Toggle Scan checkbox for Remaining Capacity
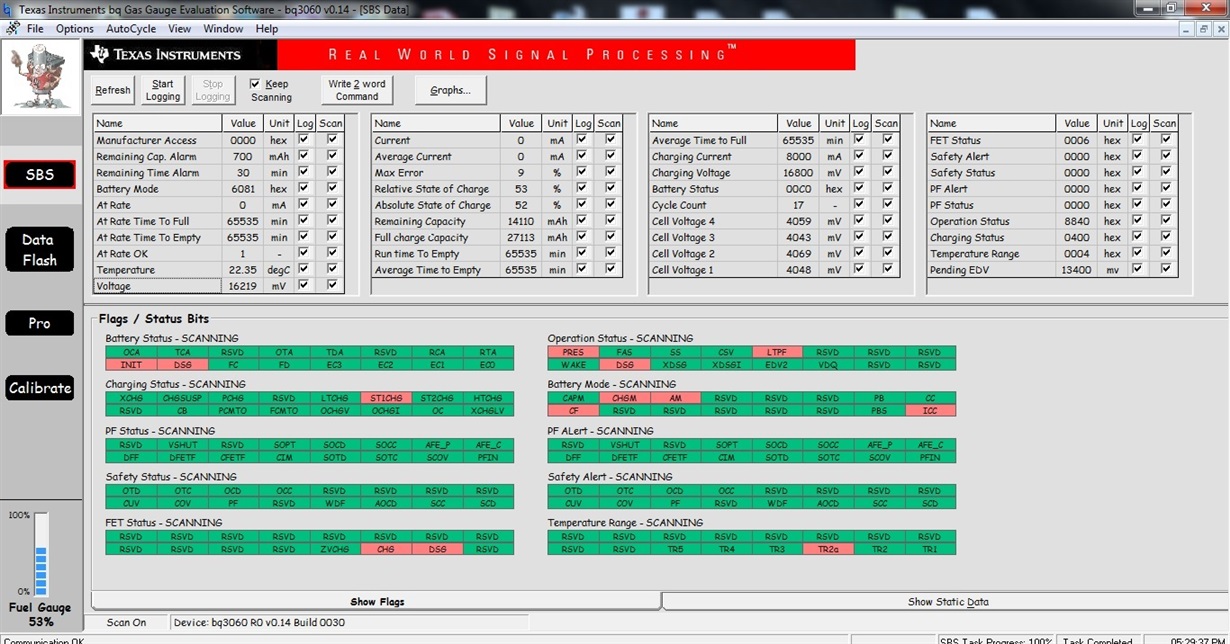Screen dimensions: 1230x644 pos(609,221)
